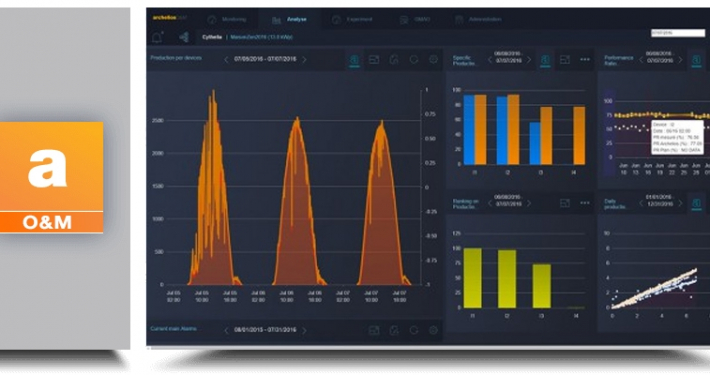Click layout icon in Production per devices toolbar
Image resolution: width=710 pixels, height=375 pixels.
[374, 59]
